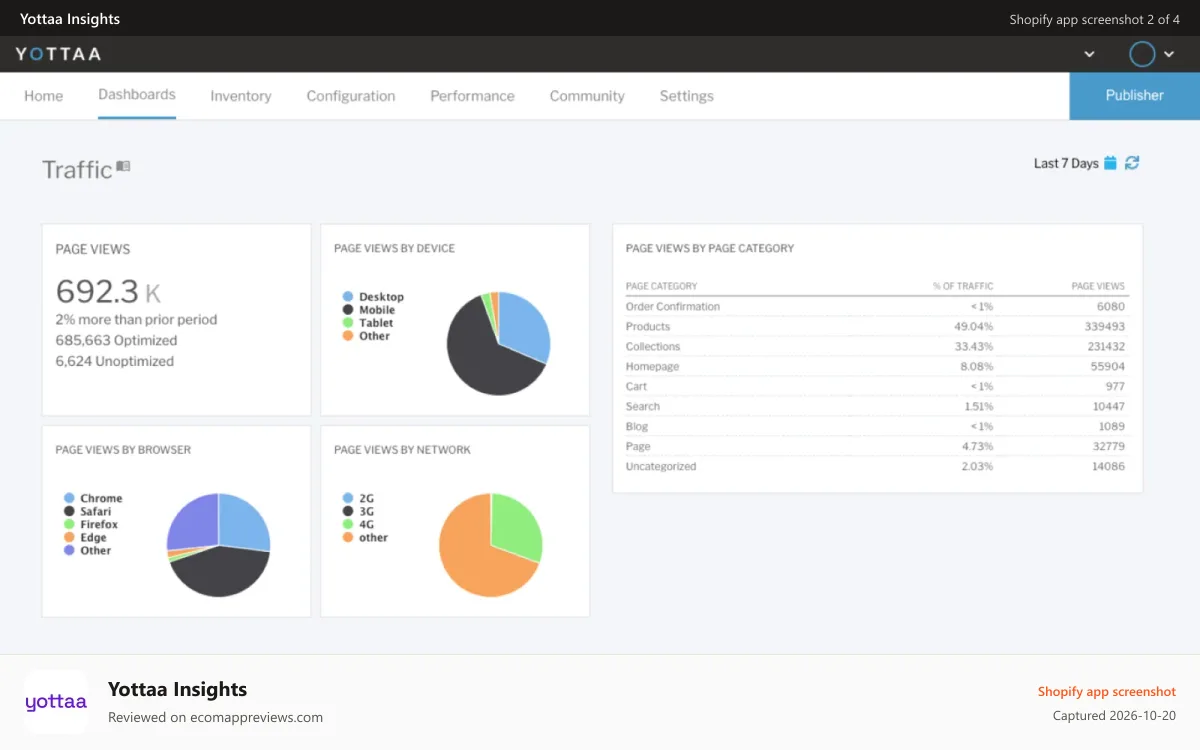
Task: Select the Homepage table row
Action: click(876, 367)
